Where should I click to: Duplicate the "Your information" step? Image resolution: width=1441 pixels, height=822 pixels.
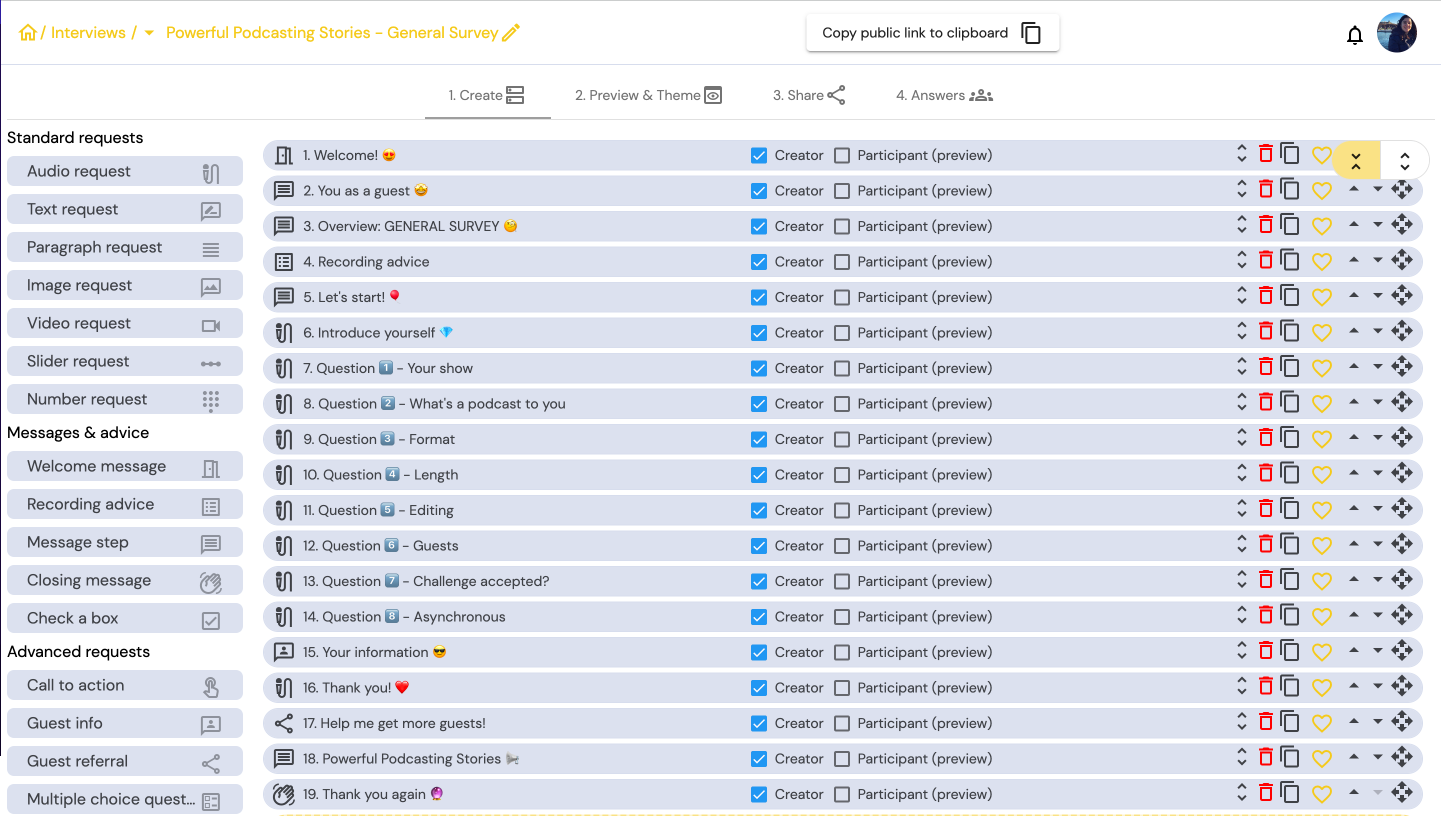pos(1290,651)
